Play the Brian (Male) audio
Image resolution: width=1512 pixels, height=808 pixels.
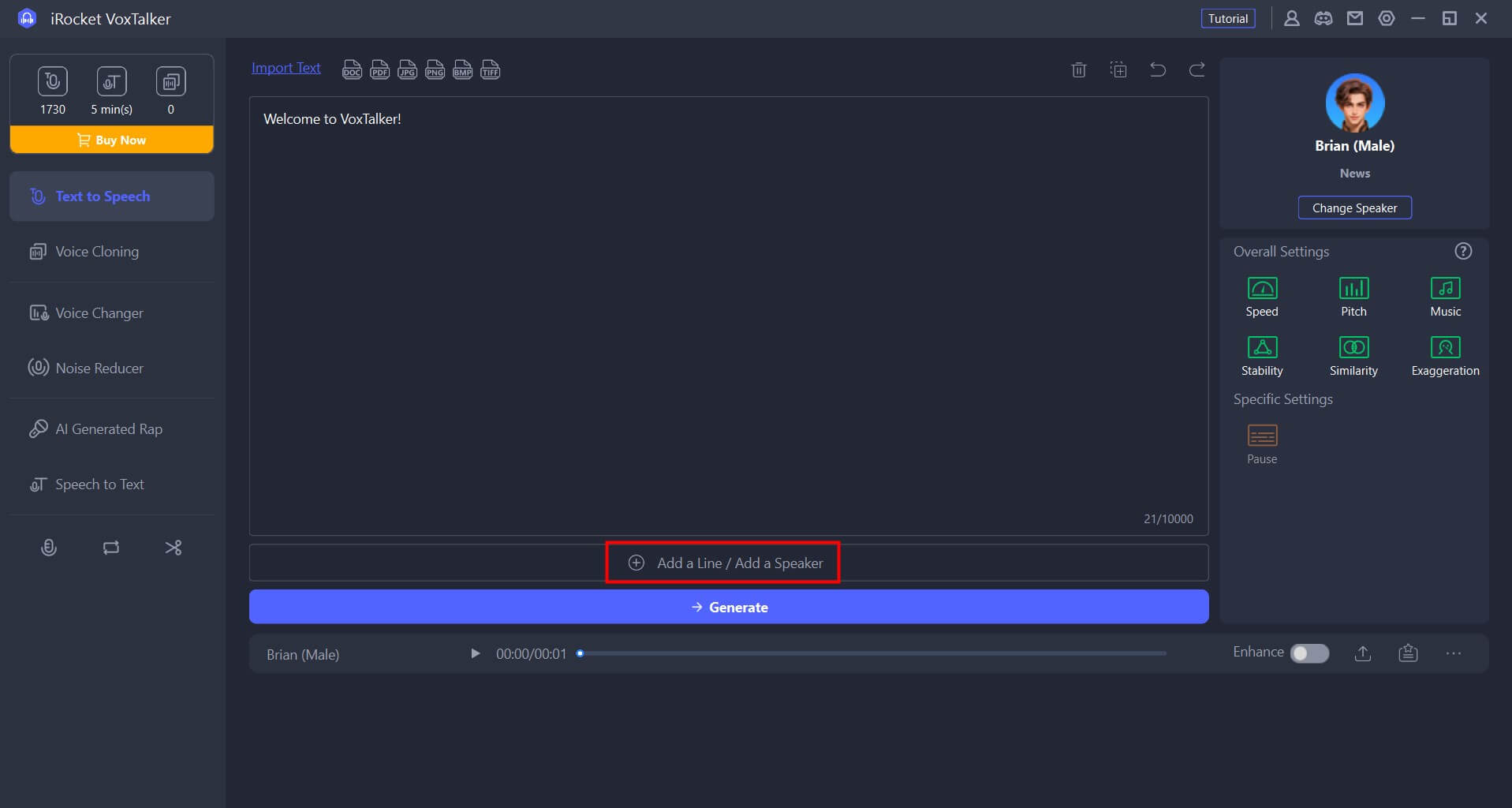click(475, 653)
